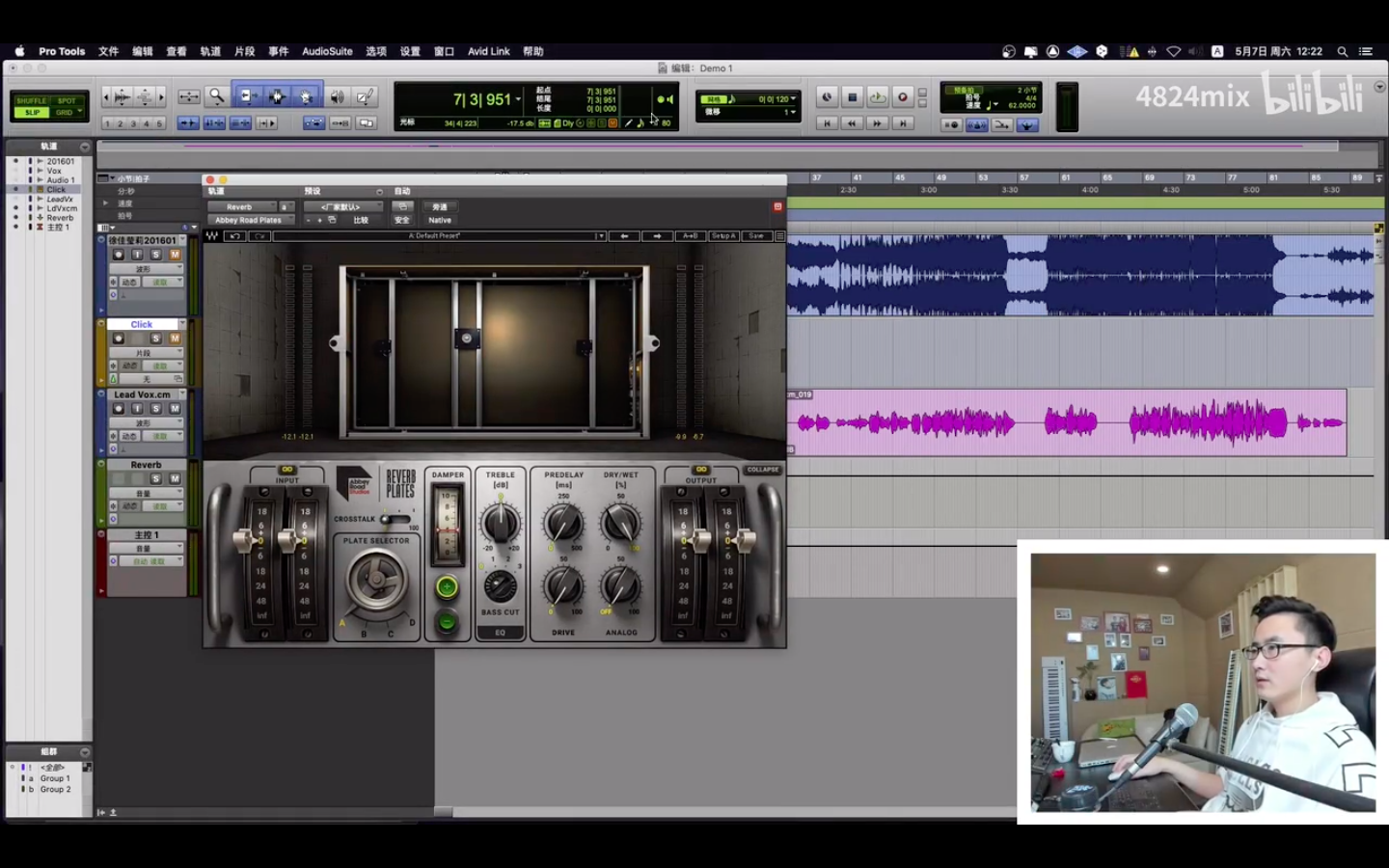
Task: Select the Pencil tool
Action: pyautogui.click(x=365, y=95)
